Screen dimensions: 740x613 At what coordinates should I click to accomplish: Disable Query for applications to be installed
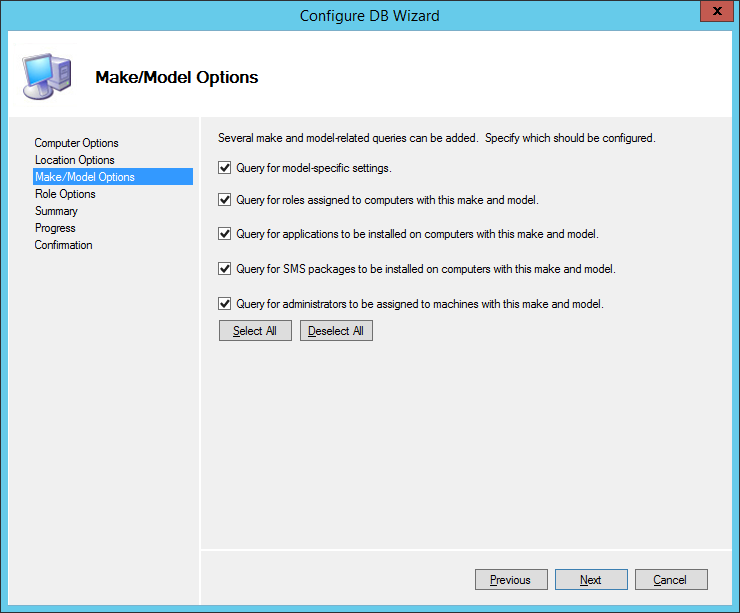point(225,234)
